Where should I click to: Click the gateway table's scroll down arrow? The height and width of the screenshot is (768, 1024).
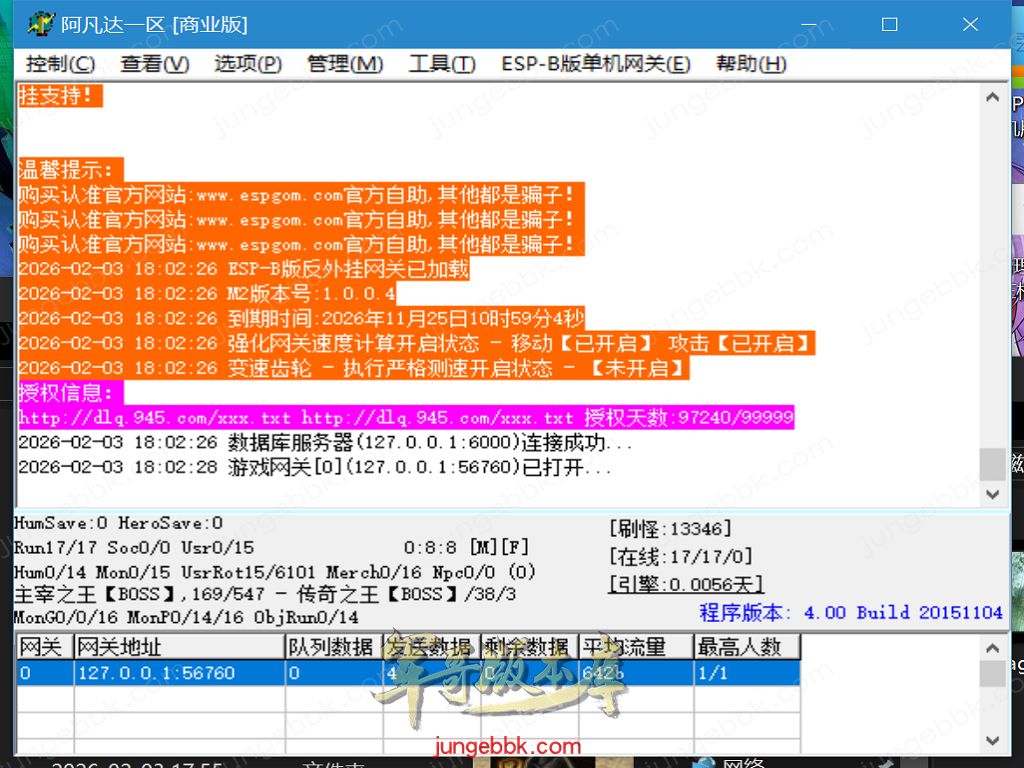pyautogui.click(x=992, y=741)
